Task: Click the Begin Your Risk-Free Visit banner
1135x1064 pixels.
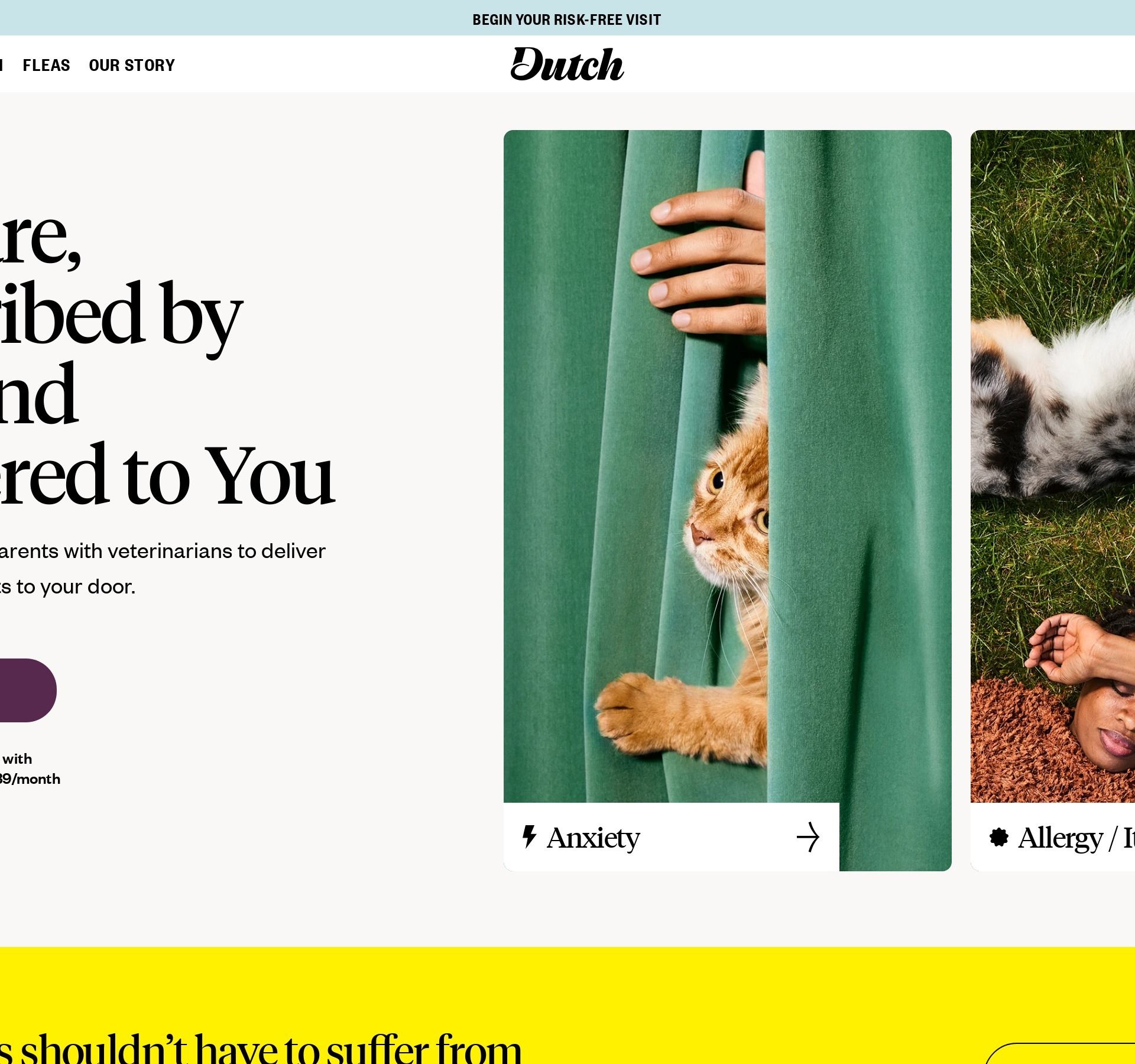Action: [567, 20]
